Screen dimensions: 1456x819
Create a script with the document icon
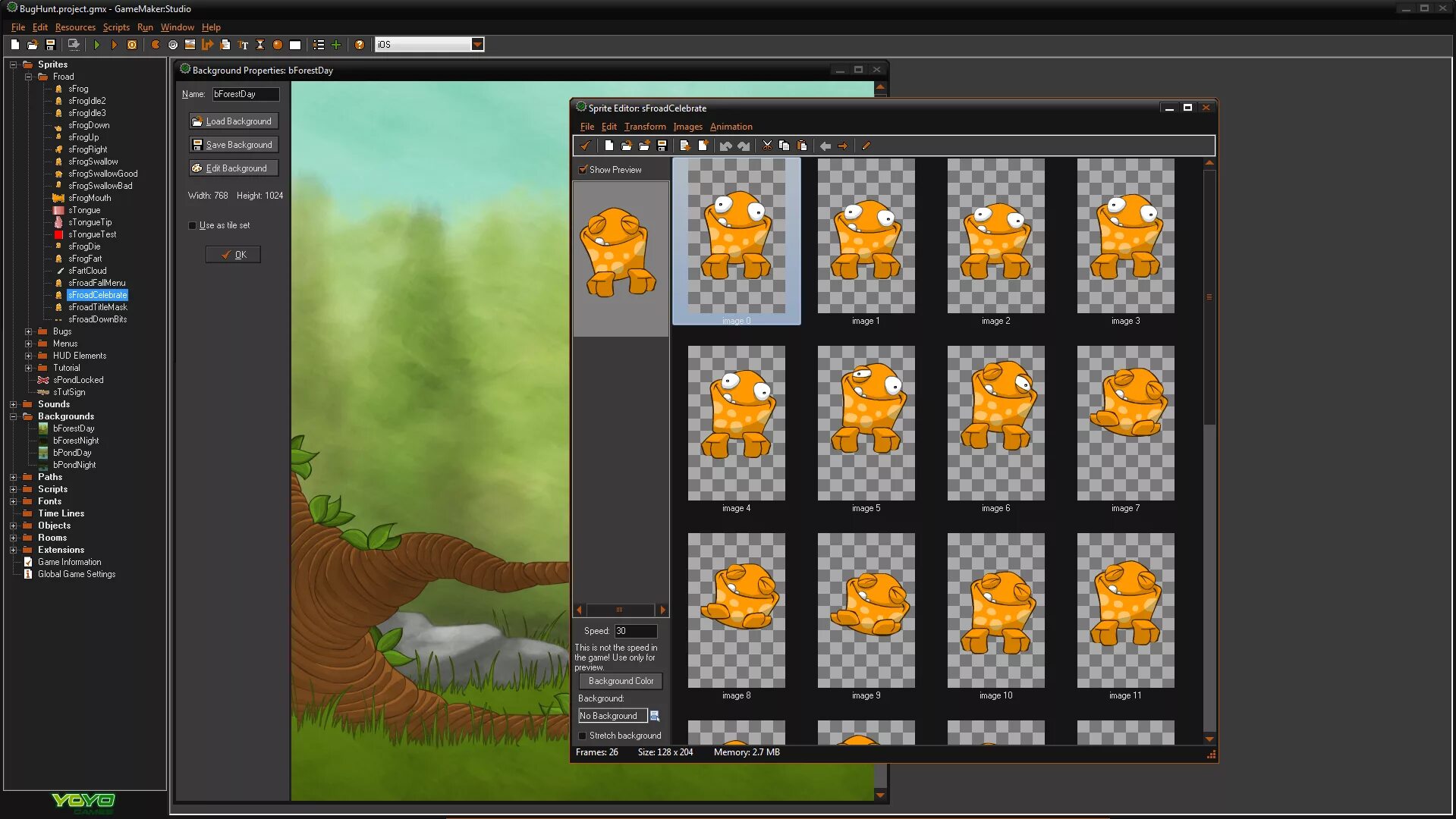click(225, 45)
